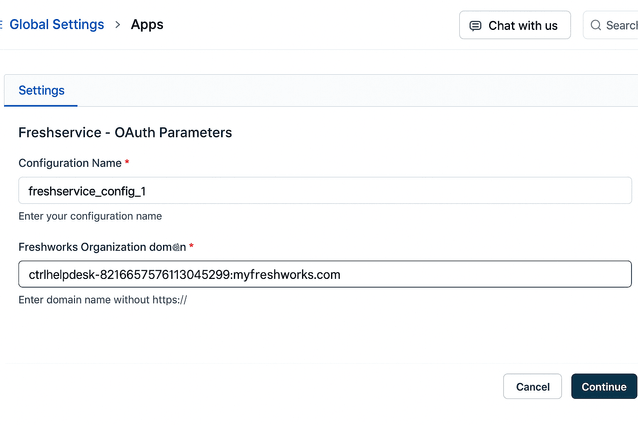Image resolution: width=638 pixels, height=425 pixels.
Task: Edit the Configuration Name field
Action: [325, 190]
